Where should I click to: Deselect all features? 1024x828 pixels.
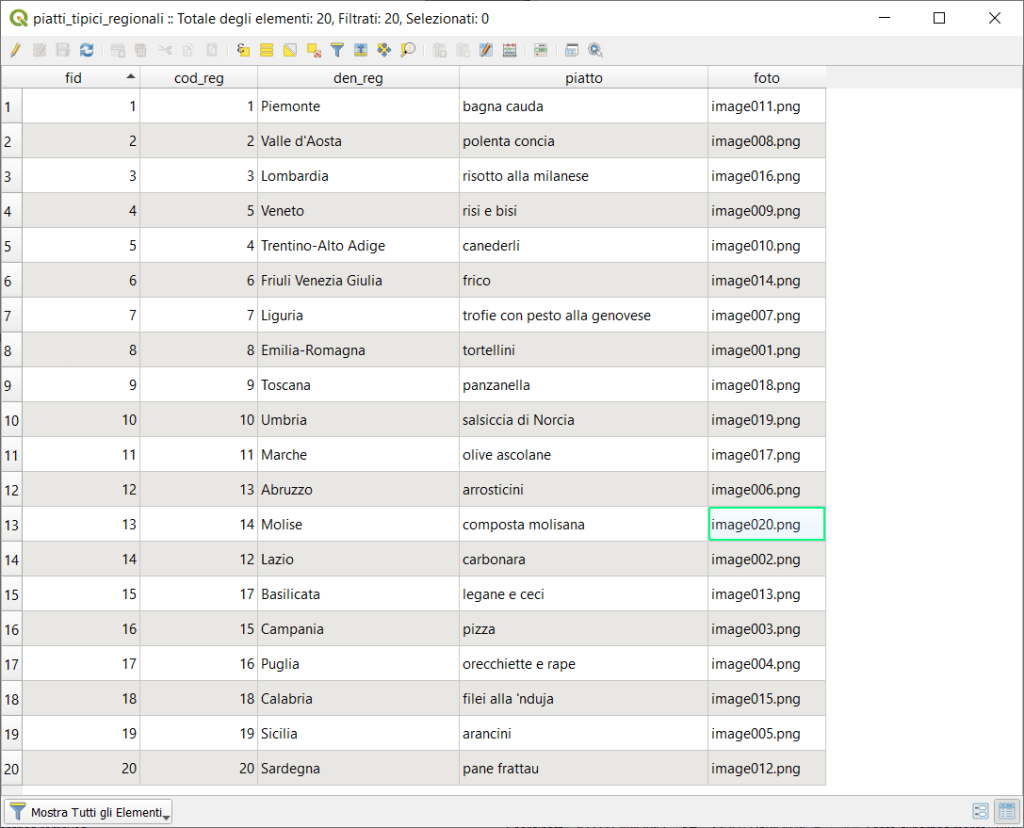point(314,50)
